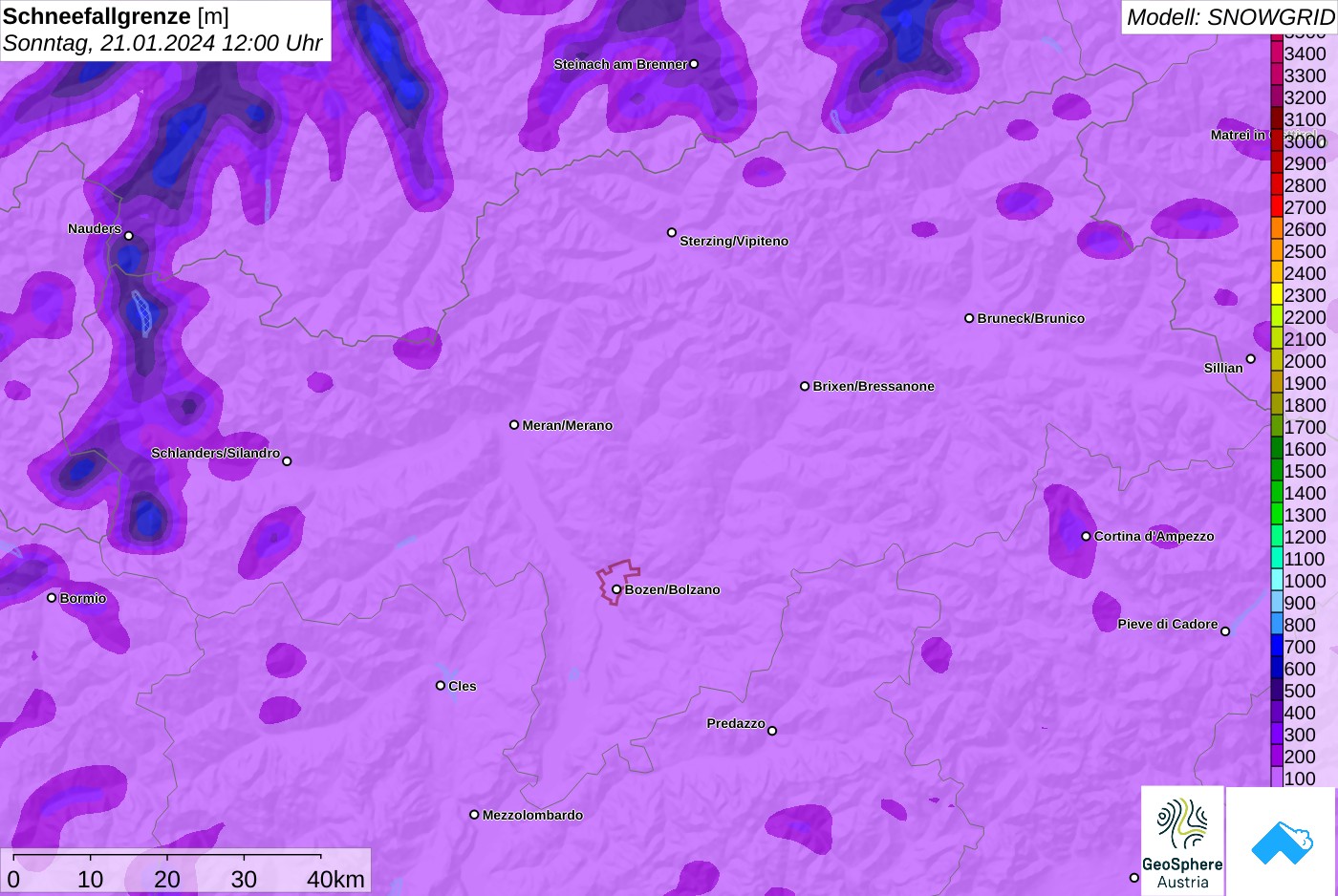Click the date 'Sonntag, 21.01.2024 12:00 Uhr'
Image resolution: width=1338 pixels, height=896 pixels.
pyautogui.click(x=162, y=44)
